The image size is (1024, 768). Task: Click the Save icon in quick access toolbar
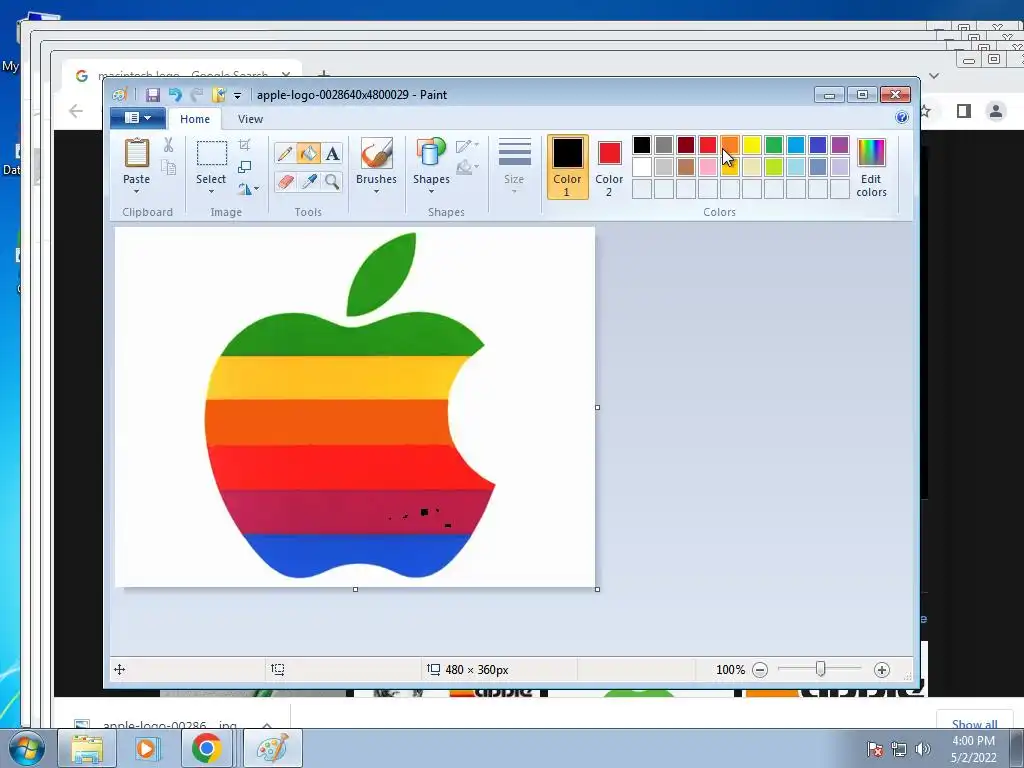(x=153, y=95)
